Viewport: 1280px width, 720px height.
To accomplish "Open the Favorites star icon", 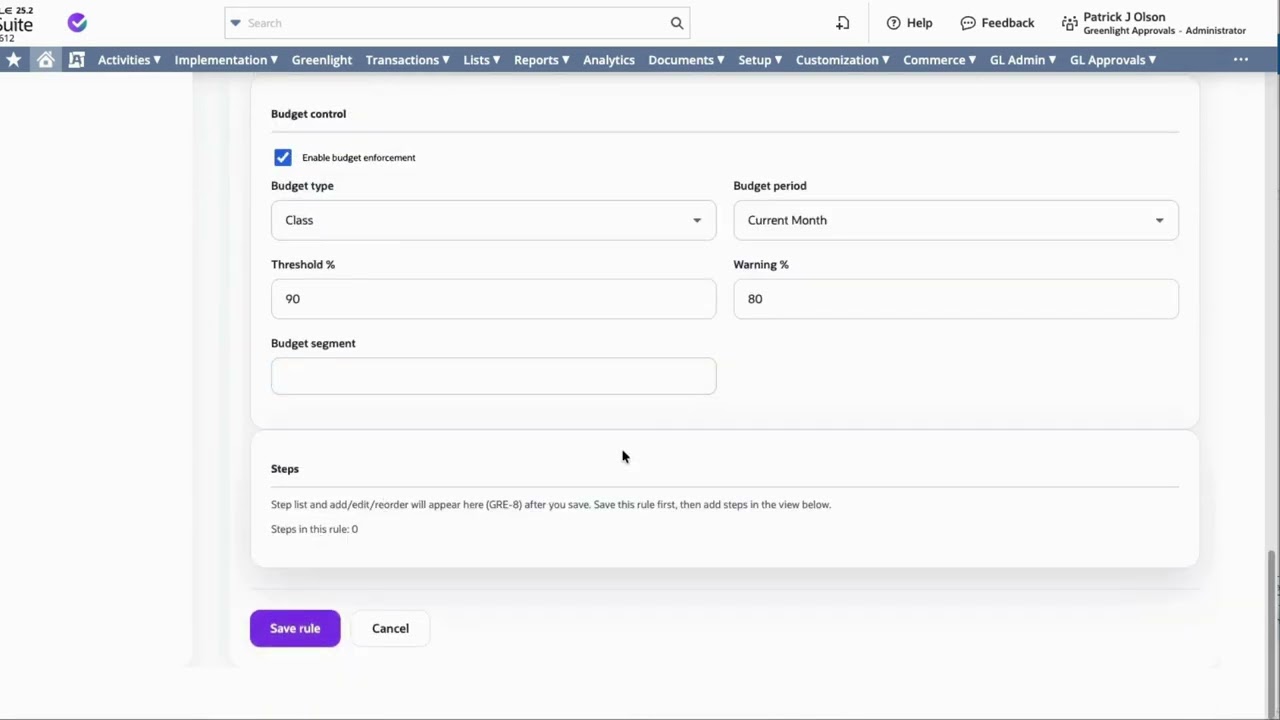I will coord(13,60).
